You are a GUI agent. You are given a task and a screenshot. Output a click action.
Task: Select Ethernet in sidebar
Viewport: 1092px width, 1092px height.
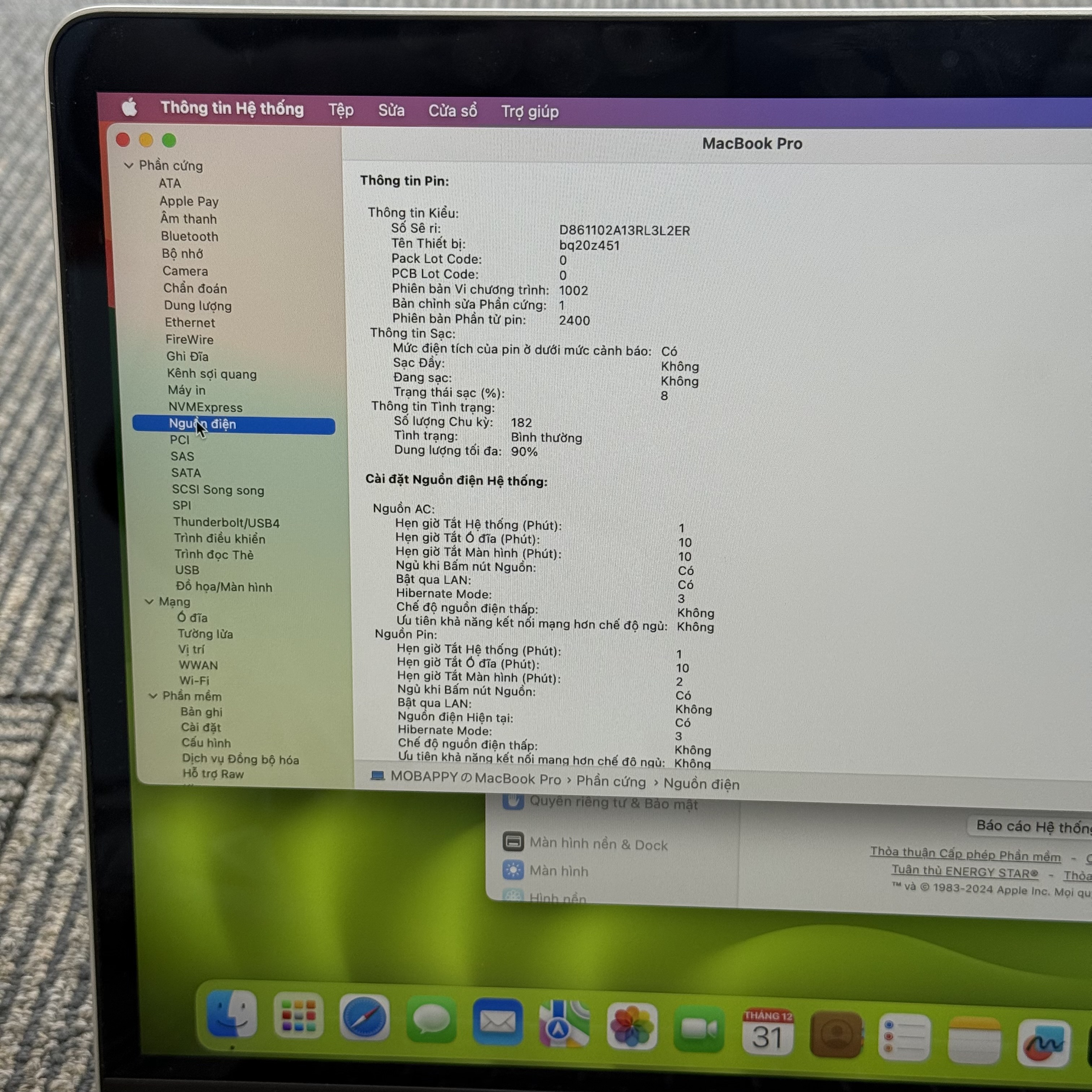(190, 322)
